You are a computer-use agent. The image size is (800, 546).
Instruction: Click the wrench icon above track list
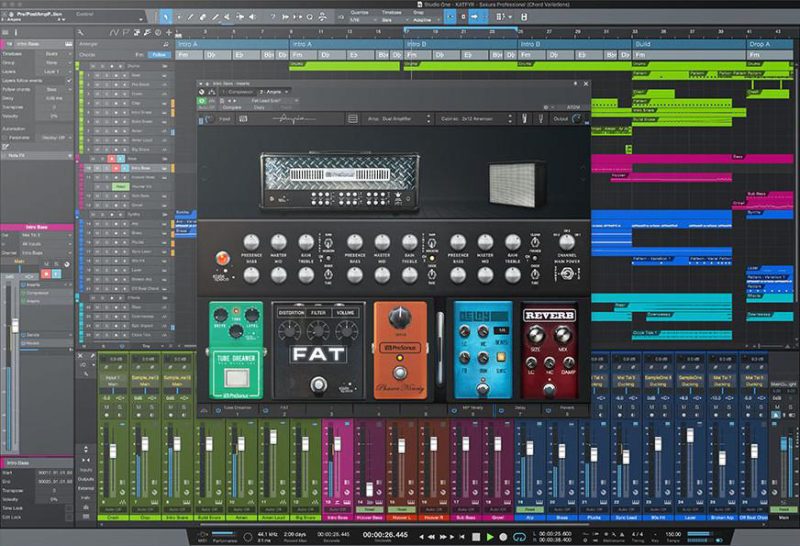81,33
